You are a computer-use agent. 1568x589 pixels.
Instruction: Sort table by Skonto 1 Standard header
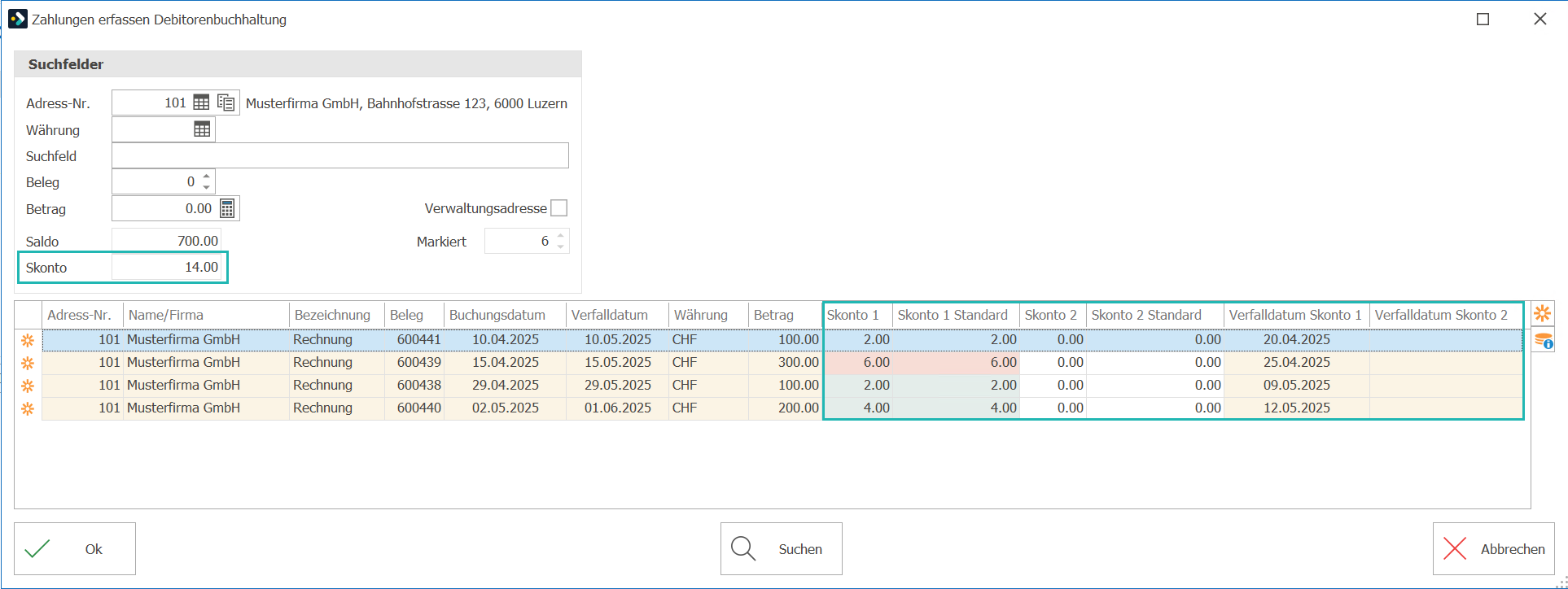[956, 315]
